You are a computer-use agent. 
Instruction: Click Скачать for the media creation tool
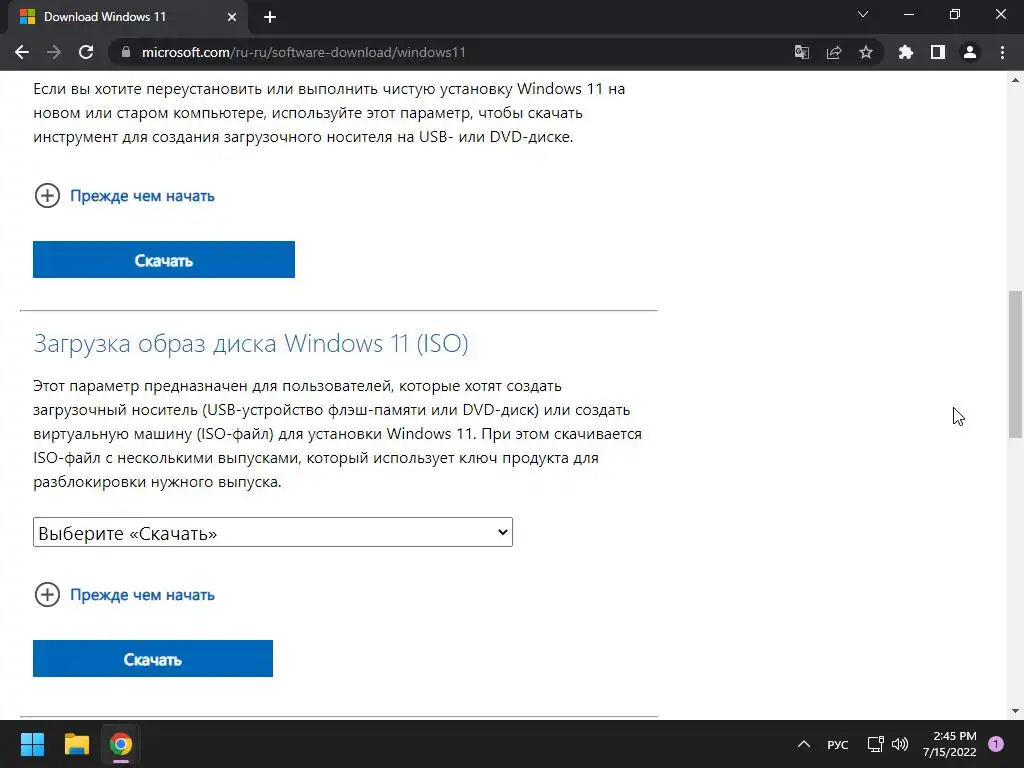[164, 259]
